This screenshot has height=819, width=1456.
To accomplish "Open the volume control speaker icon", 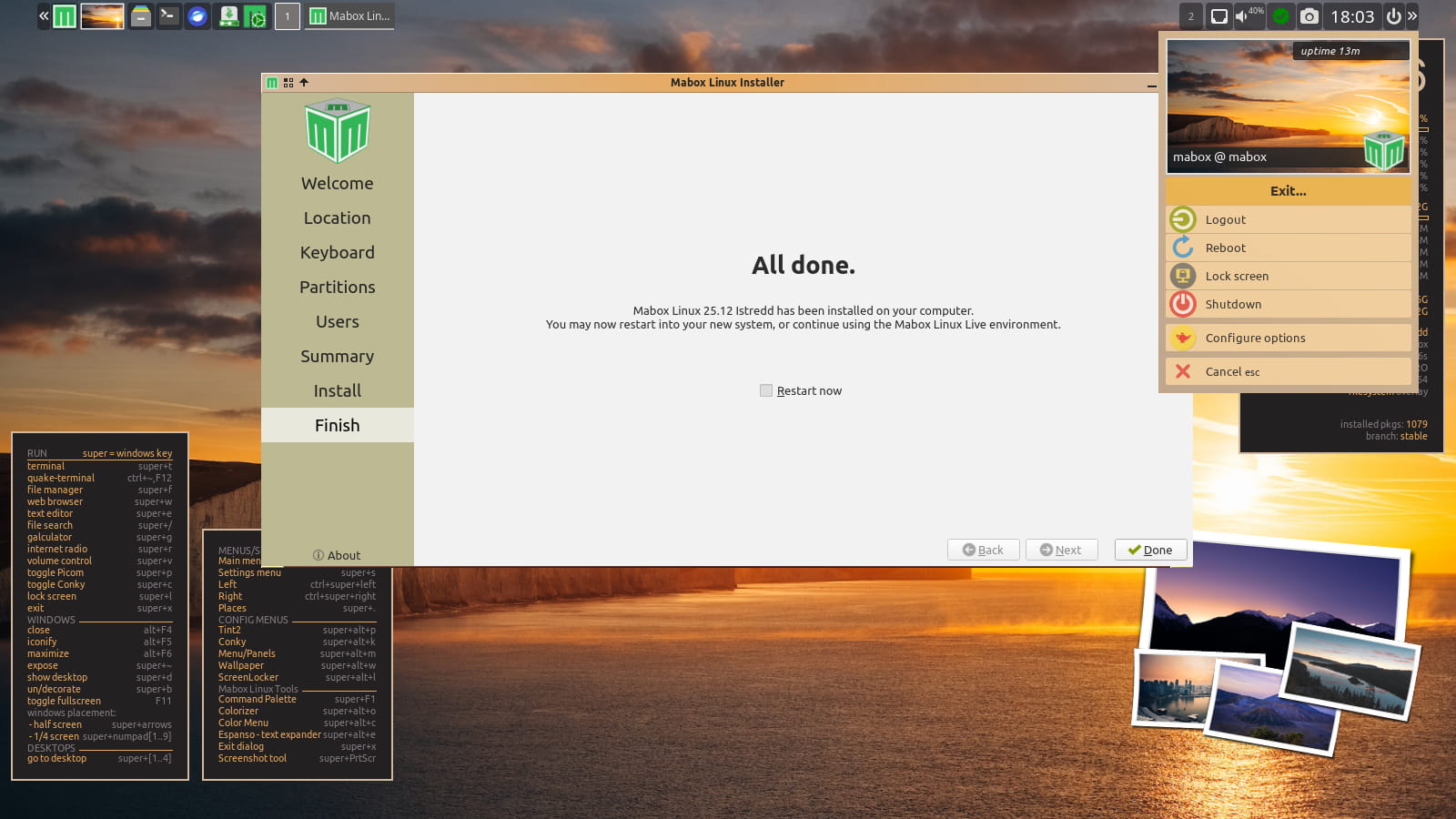I will [x=1243, y=16].
